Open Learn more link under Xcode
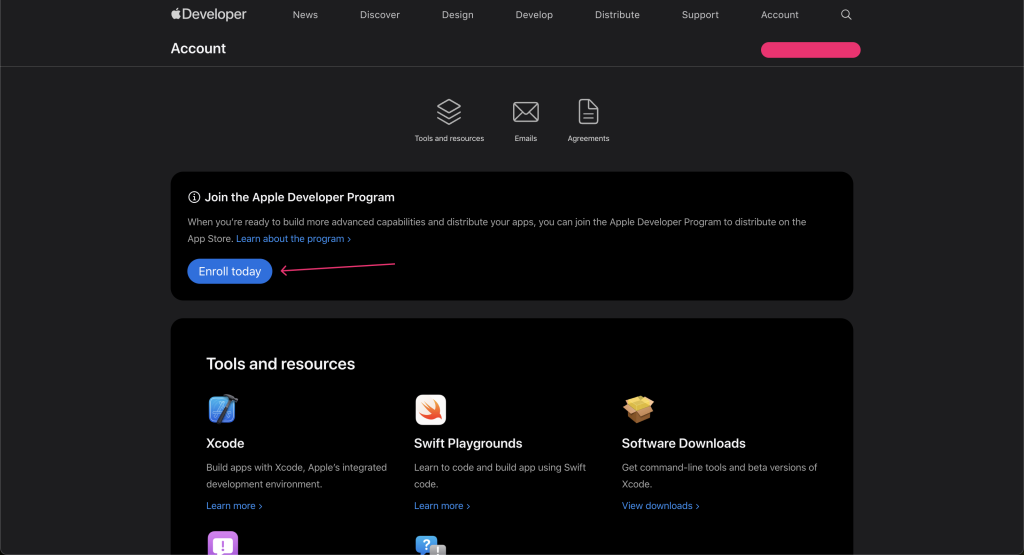Image resolution: width=1024 pixels, height=555 pixels. tap(234, 506)
